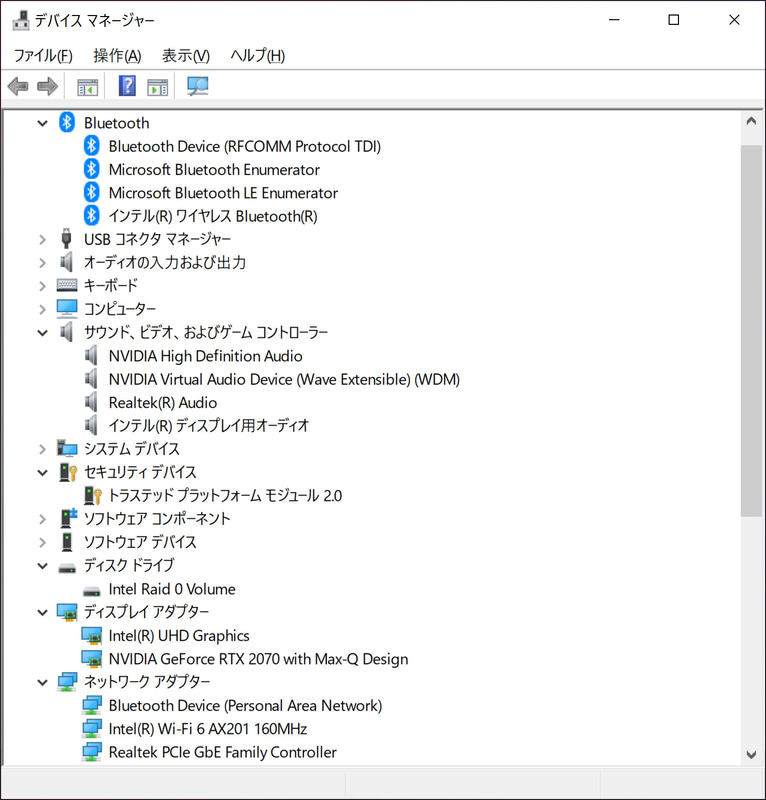This screenshot has width=766, height=800.
Task: Collapse the Bluetooth category
Action: click(x=43, y=123)
